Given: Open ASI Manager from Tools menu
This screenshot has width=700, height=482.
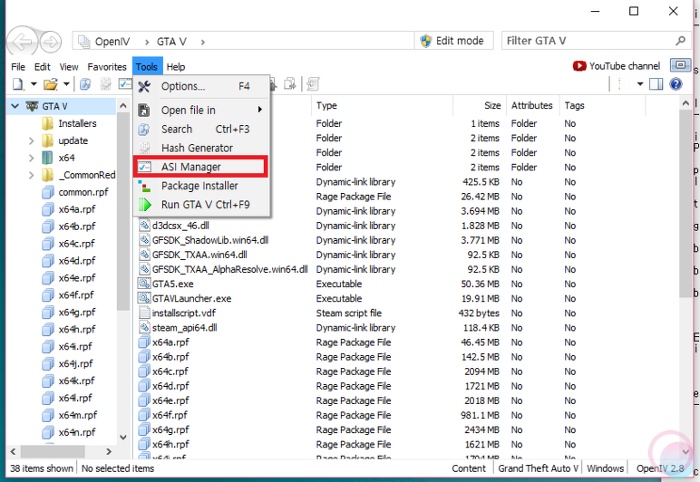Looking at the screenshot, I should click(200, 167).
